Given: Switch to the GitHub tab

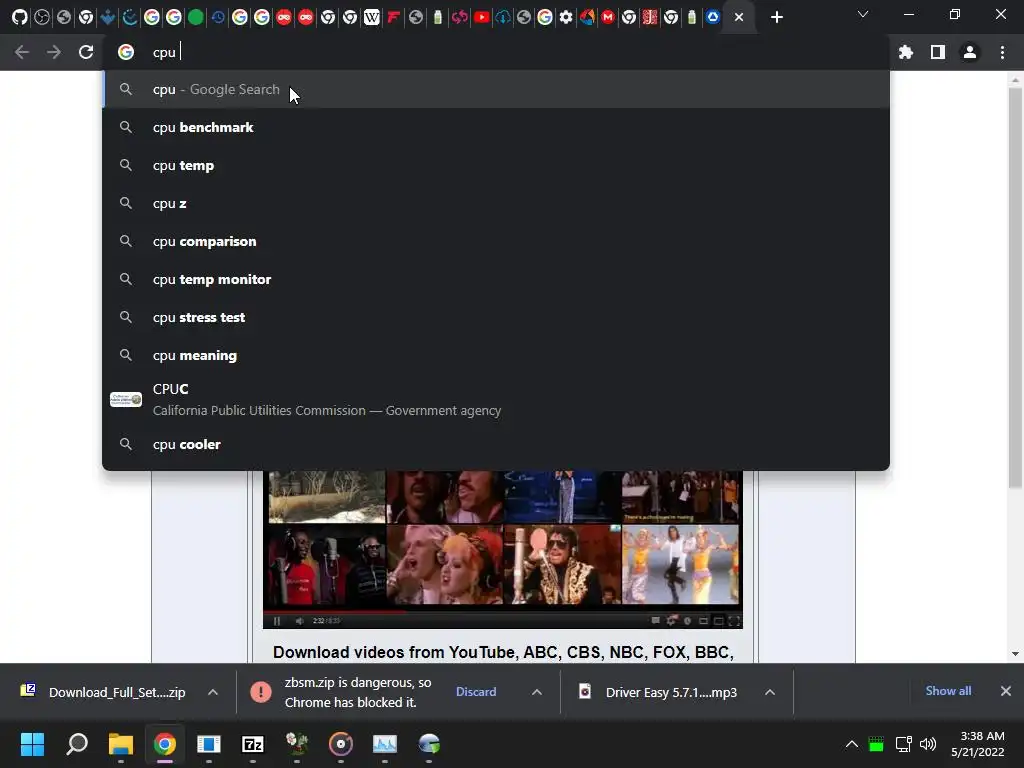Looking at the screenshot, I should click(20, 18).
